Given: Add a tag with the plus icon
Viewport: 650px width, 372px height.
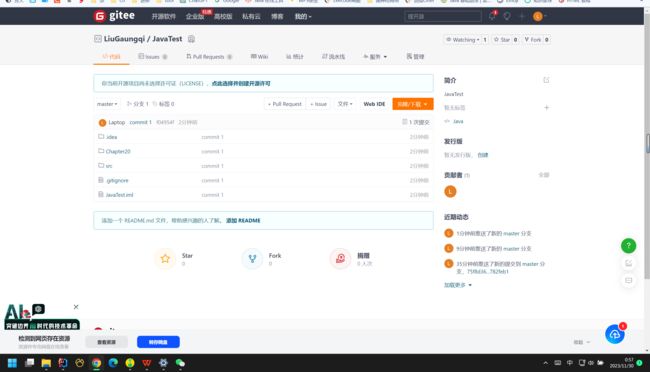Looking at the screenshot, I should (546, 108).
